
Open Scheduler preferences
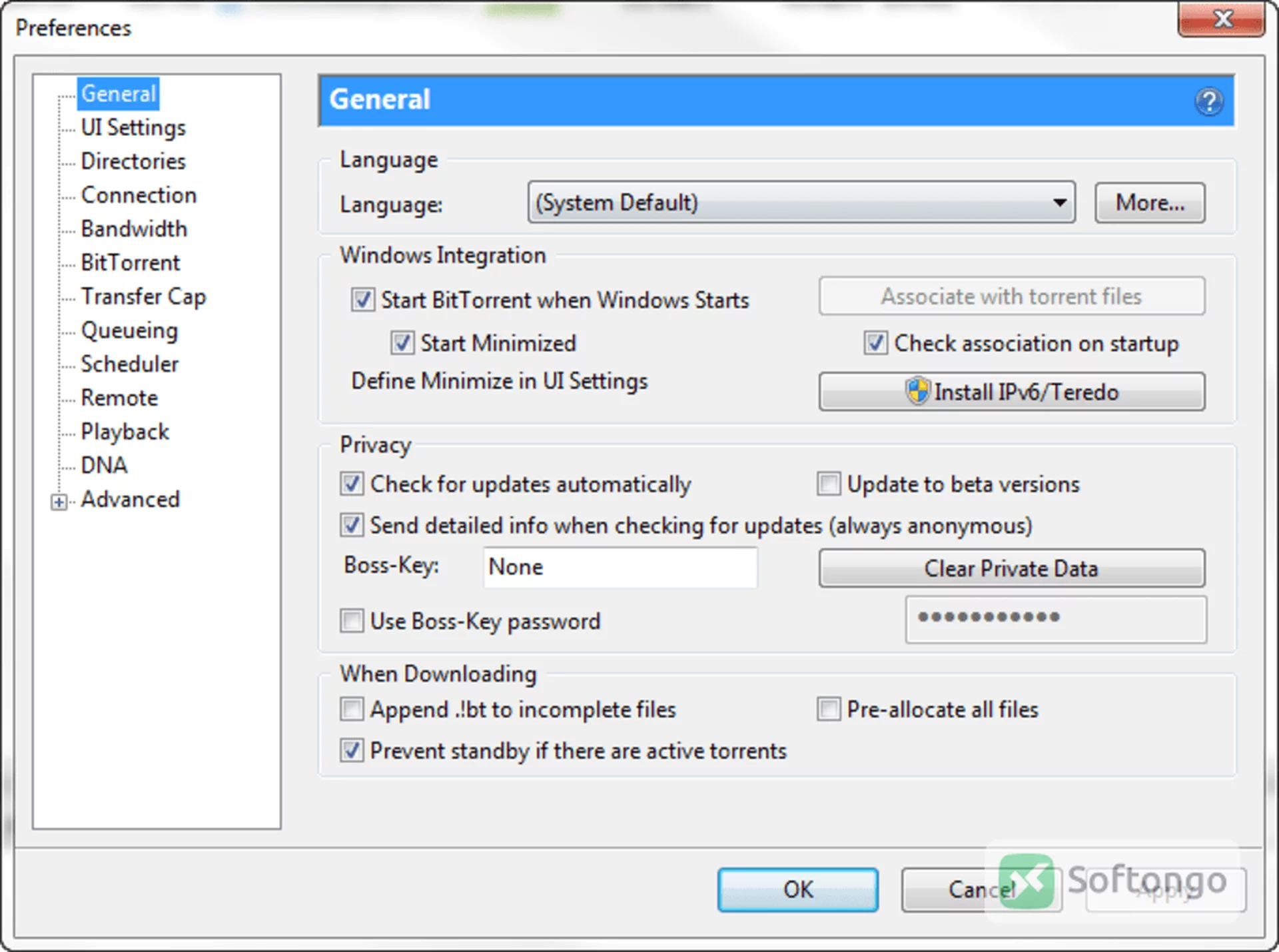click(x=130, y=364)
